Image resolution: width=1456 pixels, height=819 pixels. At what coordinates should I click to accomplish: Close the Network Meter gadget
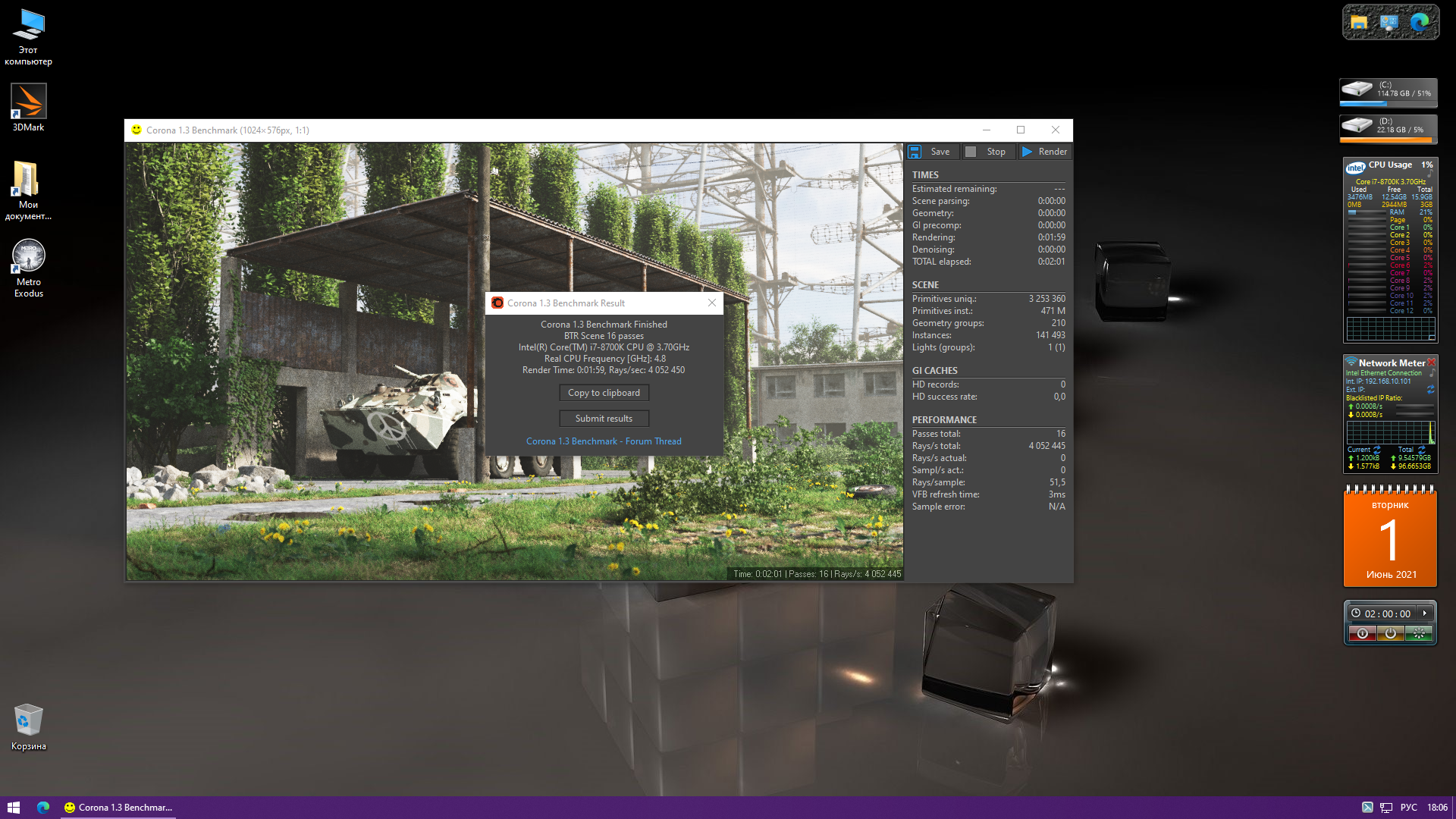(1432, 362)
